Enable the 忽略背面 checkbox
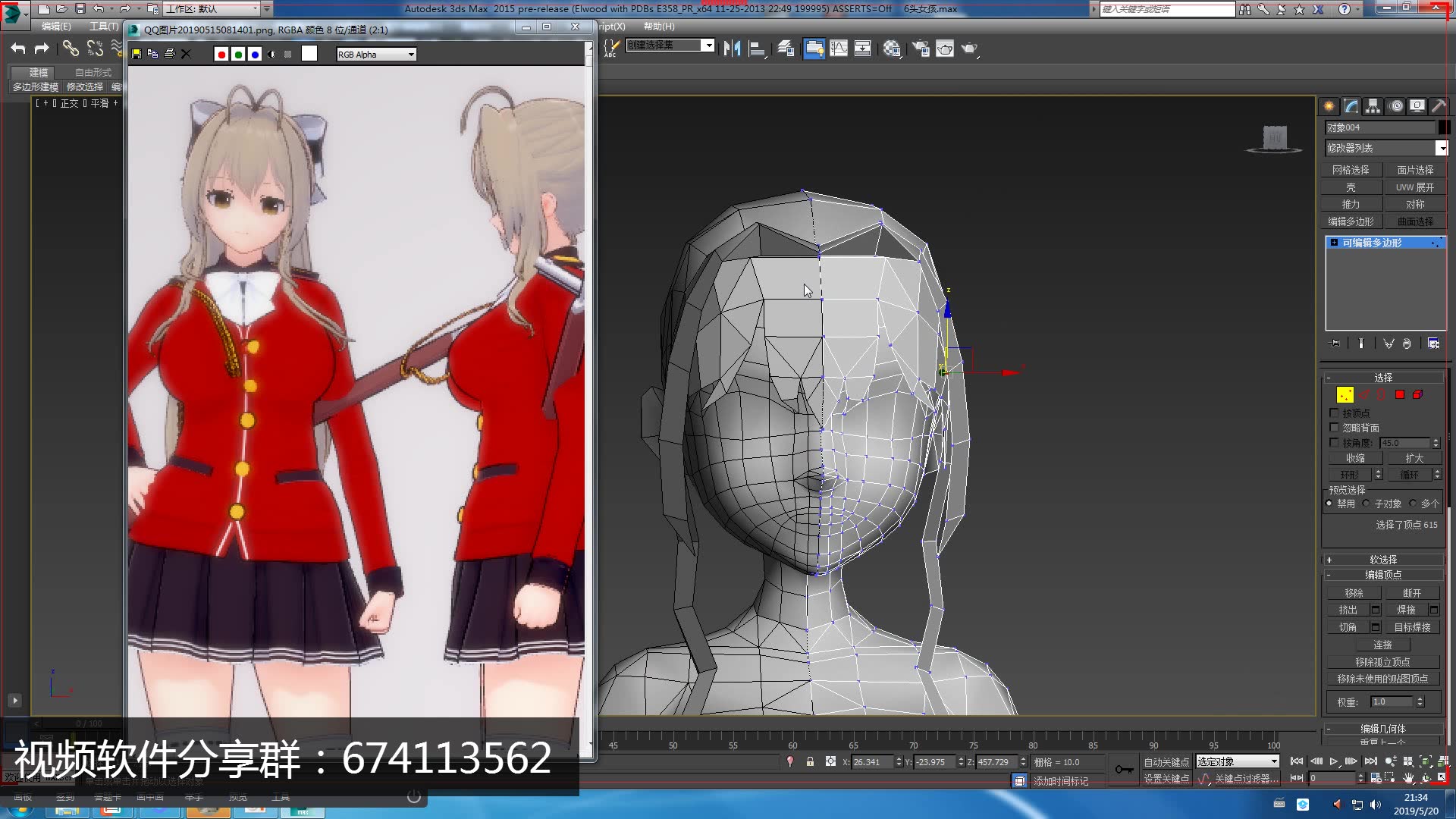Image resolution: width=1456 pixels, height=819 pixels. coord(1335,428)
